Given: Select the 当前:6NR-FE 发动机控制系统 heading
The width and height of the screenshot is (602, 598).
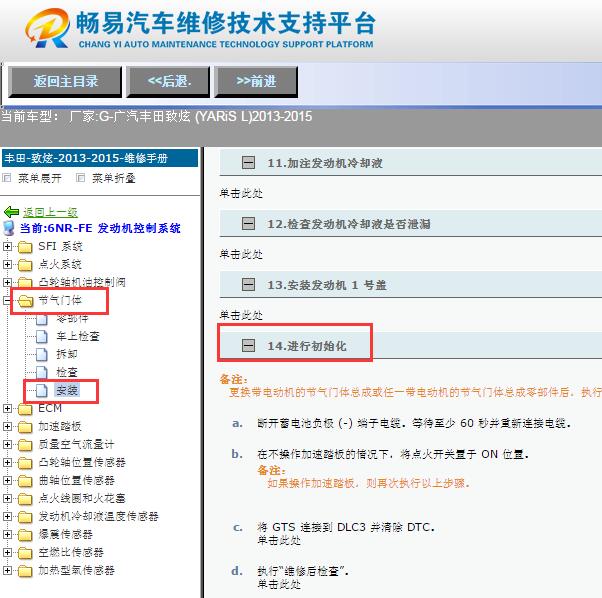Looking at the screenshot, I should coord(100,228).
